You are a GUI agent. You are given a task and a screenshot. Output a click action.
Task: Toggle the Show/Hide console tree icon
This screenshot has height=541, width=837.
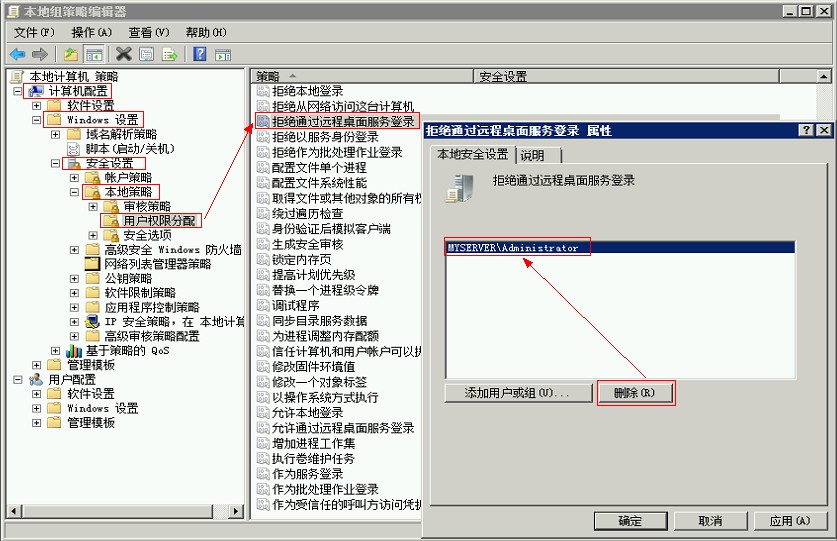point(94,54)
